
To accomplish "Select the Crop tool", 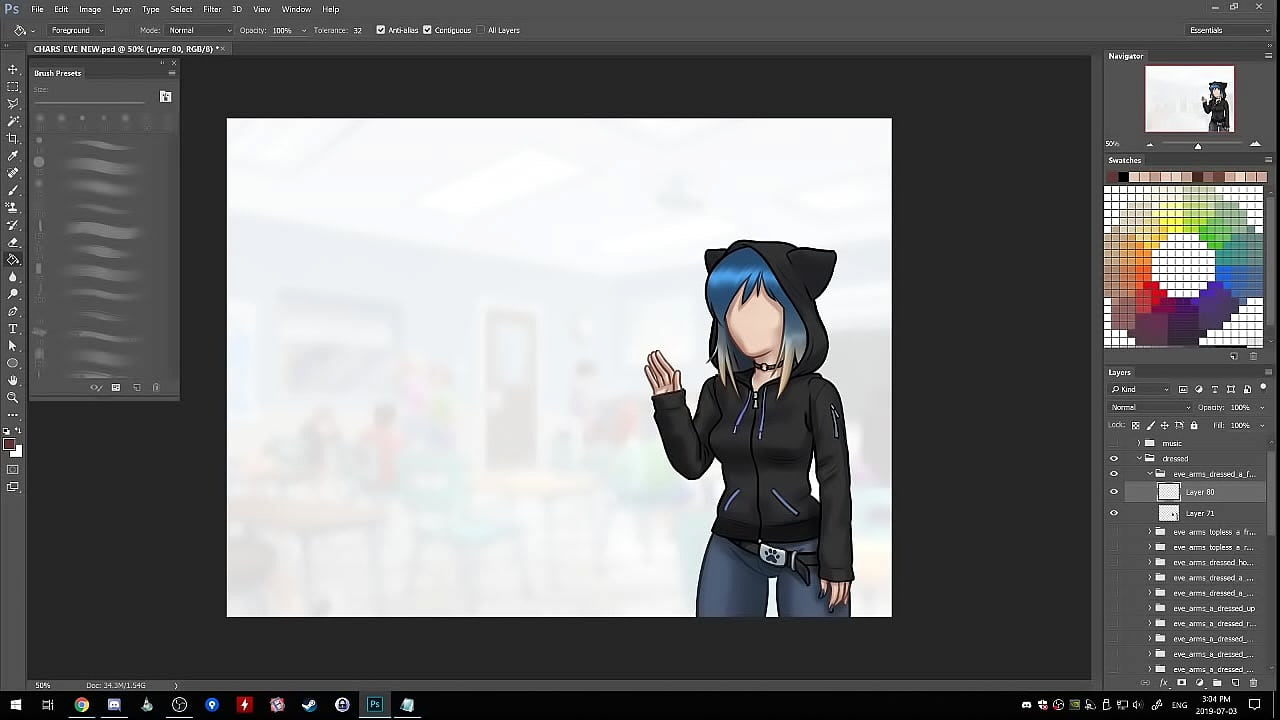I will click(13, 138).
